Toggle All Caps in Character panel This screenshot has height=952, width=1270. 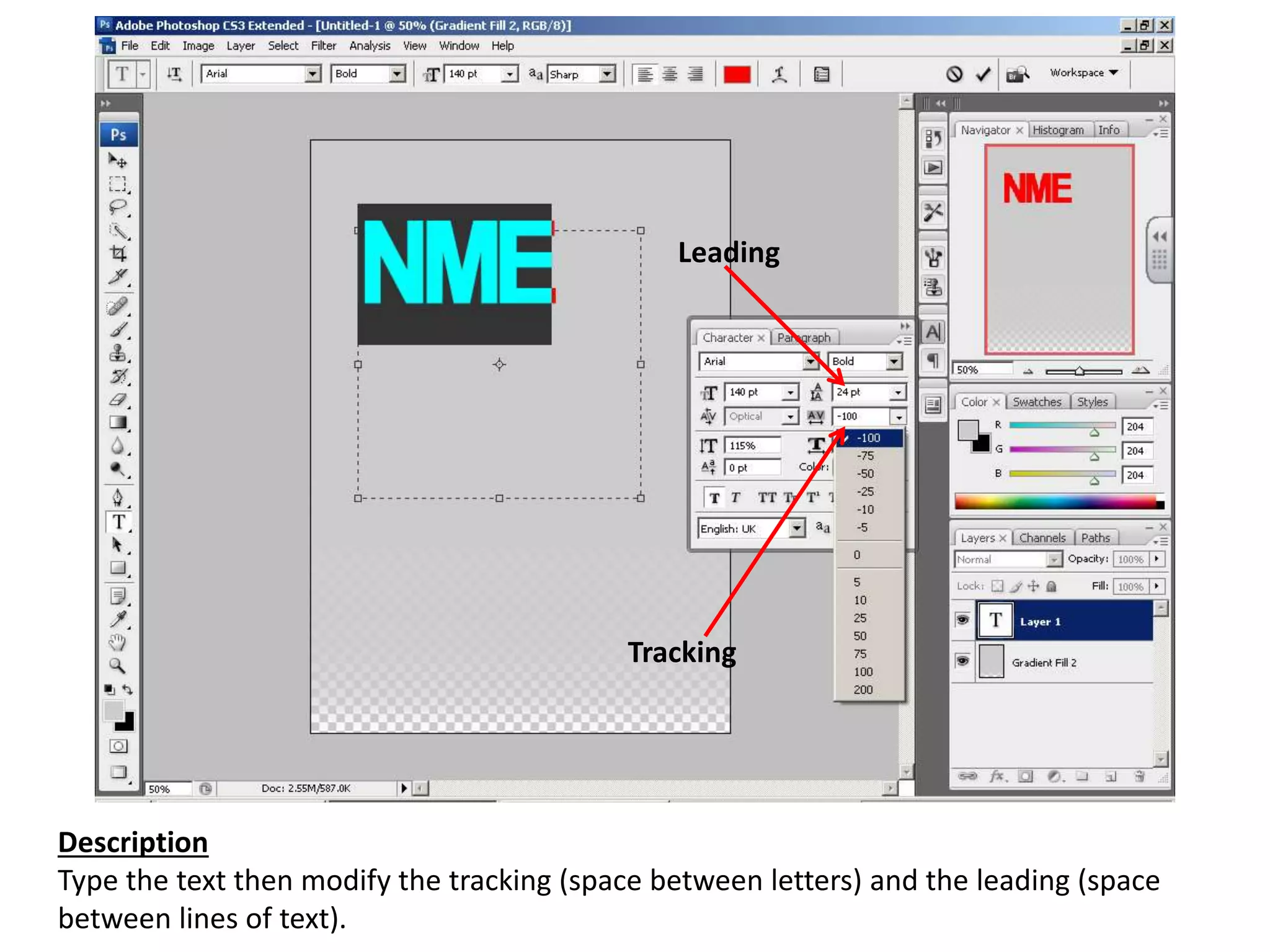[766, 498]
